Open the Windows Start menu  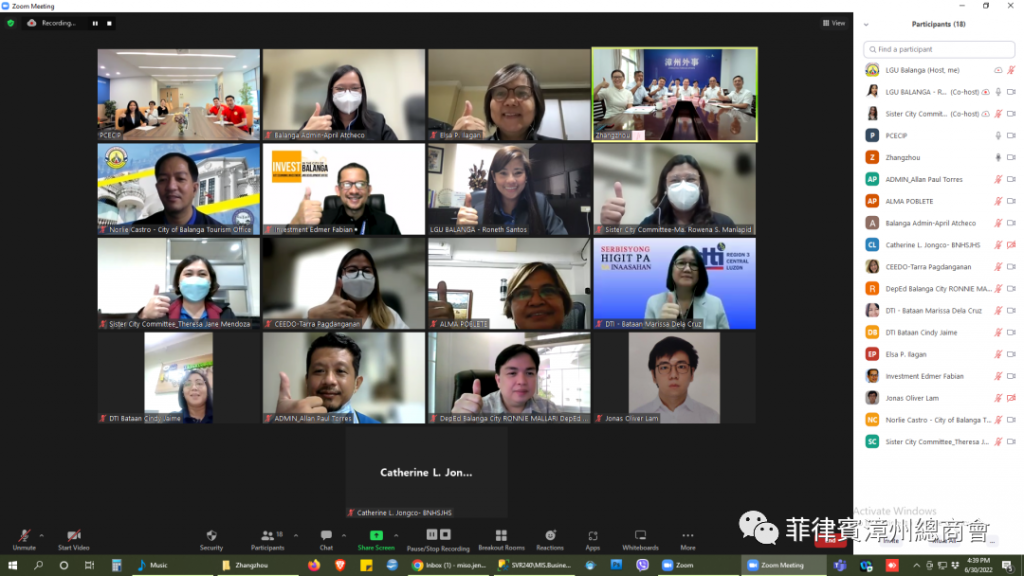(x=12, y=566)
